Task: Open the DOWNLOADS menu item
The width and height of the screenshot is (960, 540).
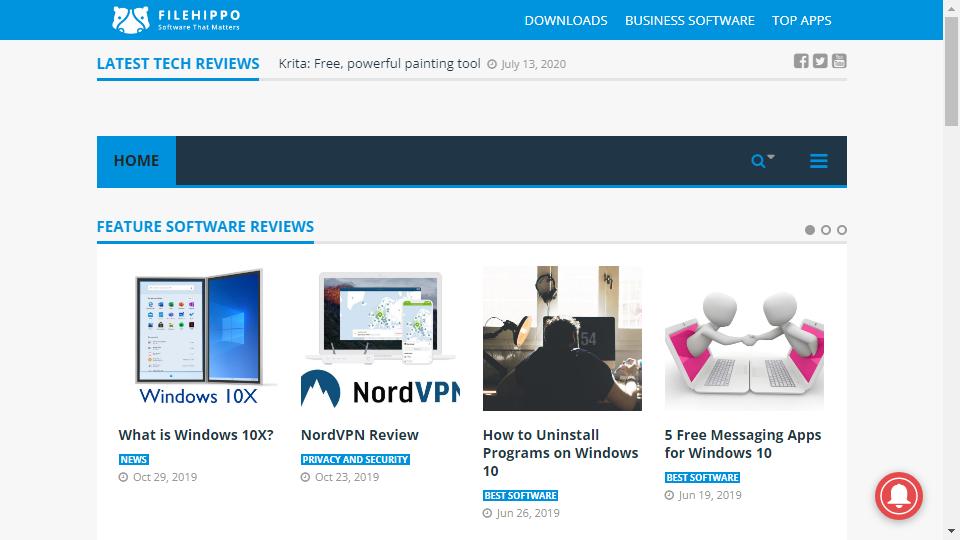Action: 566,20
